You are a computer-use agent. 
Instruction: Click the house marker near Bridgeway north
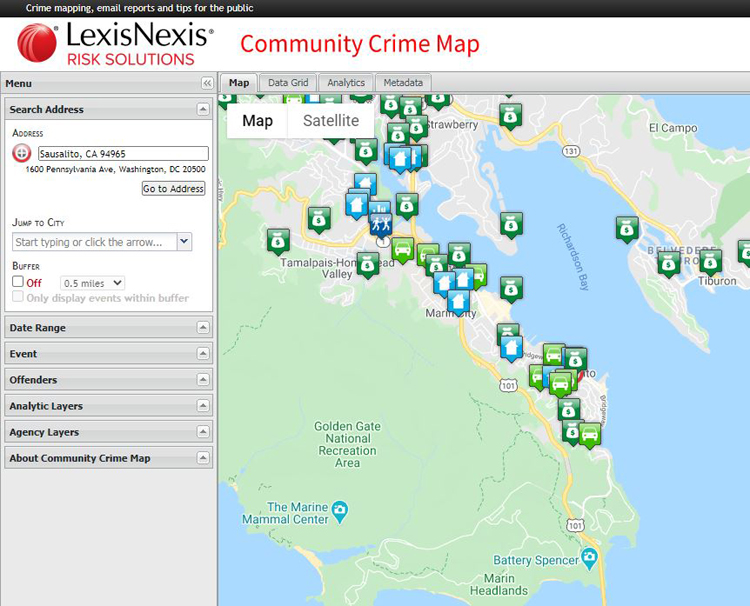[511, 347]
